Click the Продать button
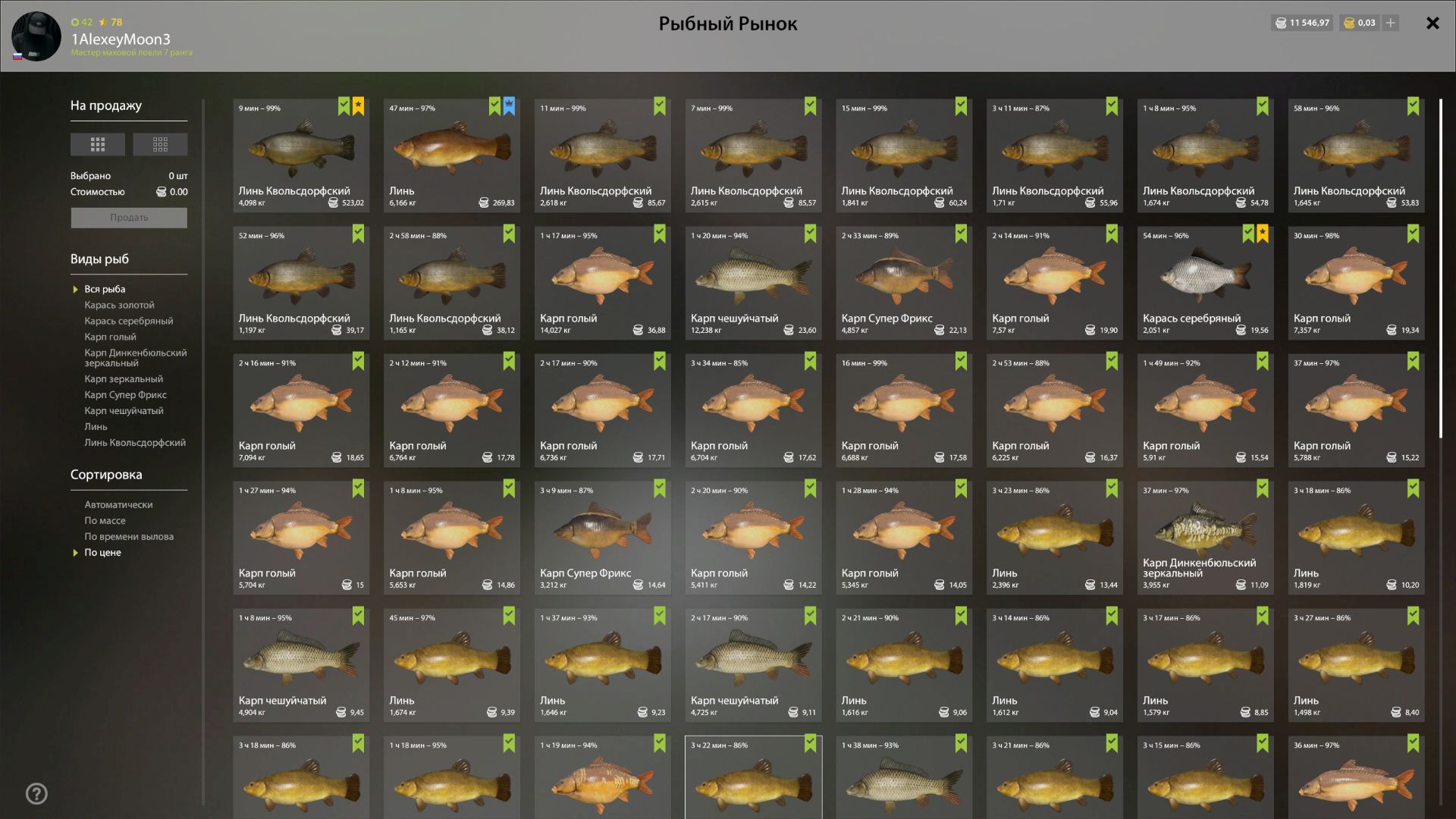 129,218
